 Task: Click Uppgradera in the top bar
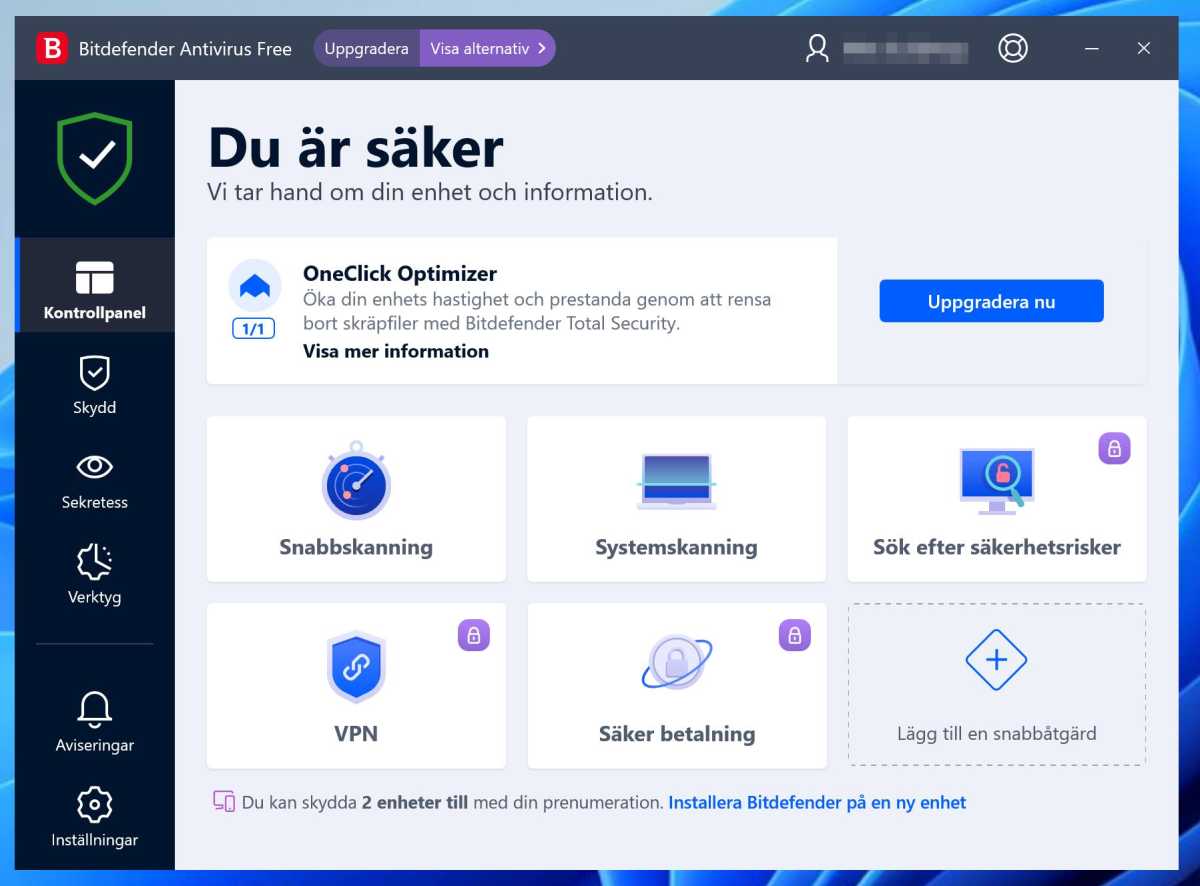(x=365, y=47)
